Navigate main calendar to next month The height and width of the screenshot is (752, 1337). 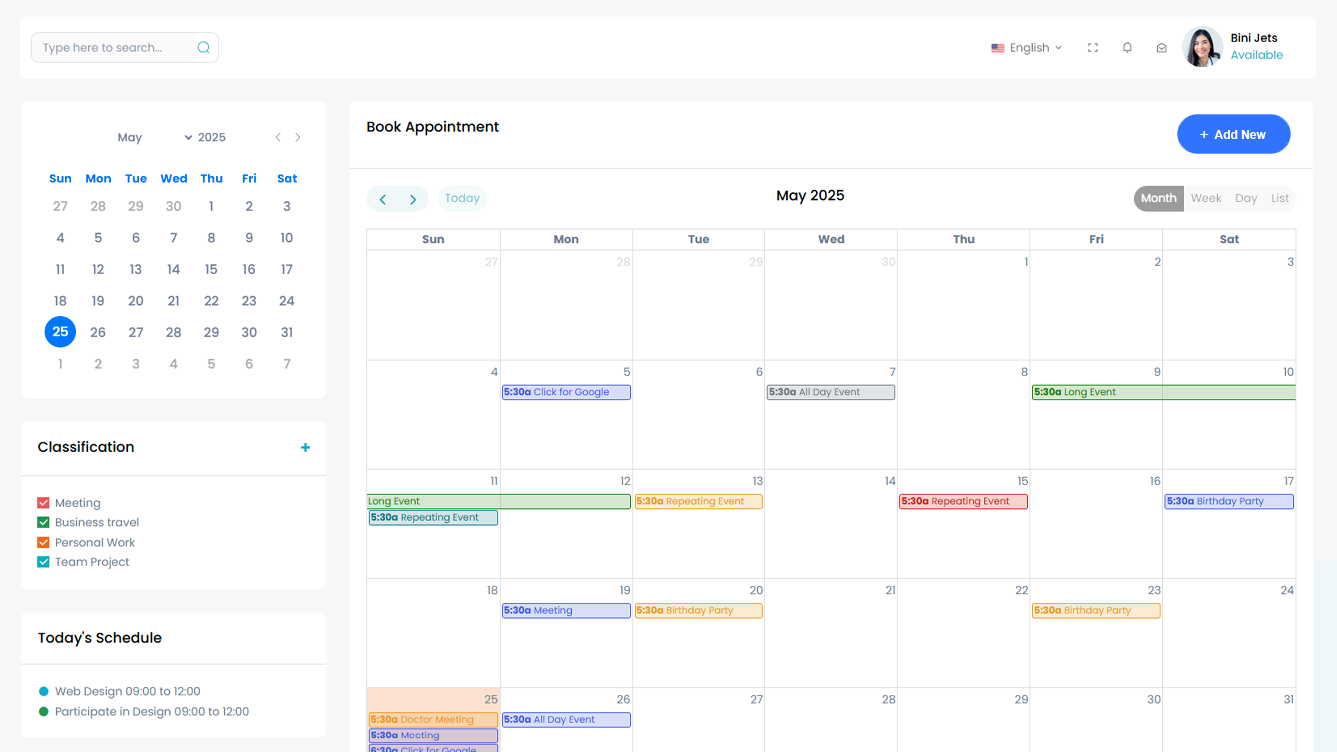(413, 199)
